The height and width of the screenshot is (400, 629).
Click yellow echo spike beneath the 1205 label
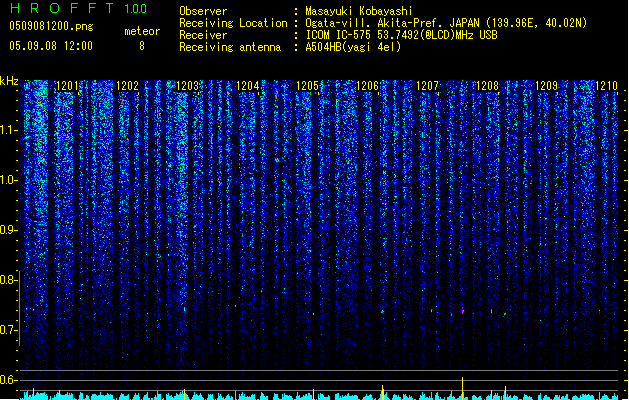(313, 394)
